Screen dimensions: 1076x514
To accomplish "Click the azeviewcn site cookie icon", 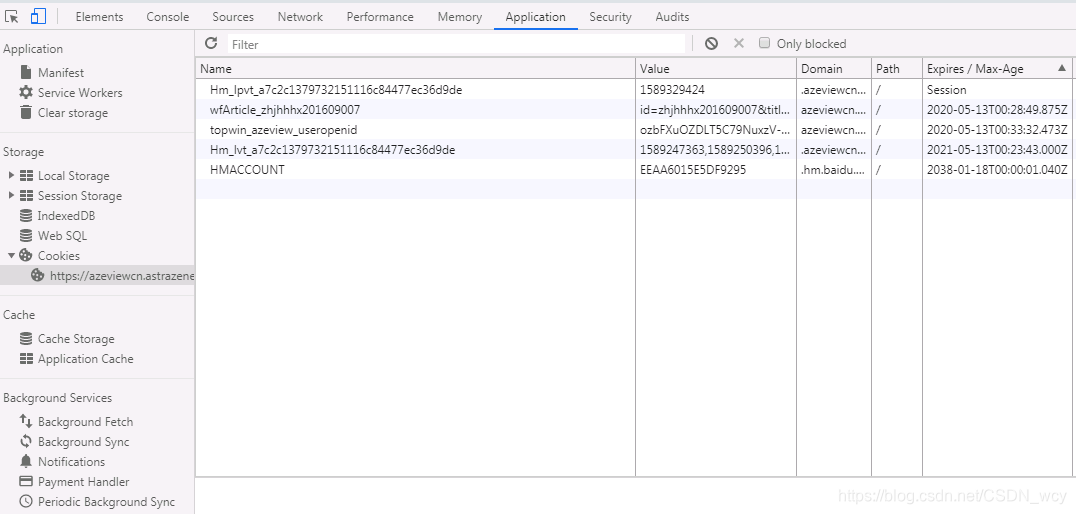I will pyautogui.click(x=38, y=275).
